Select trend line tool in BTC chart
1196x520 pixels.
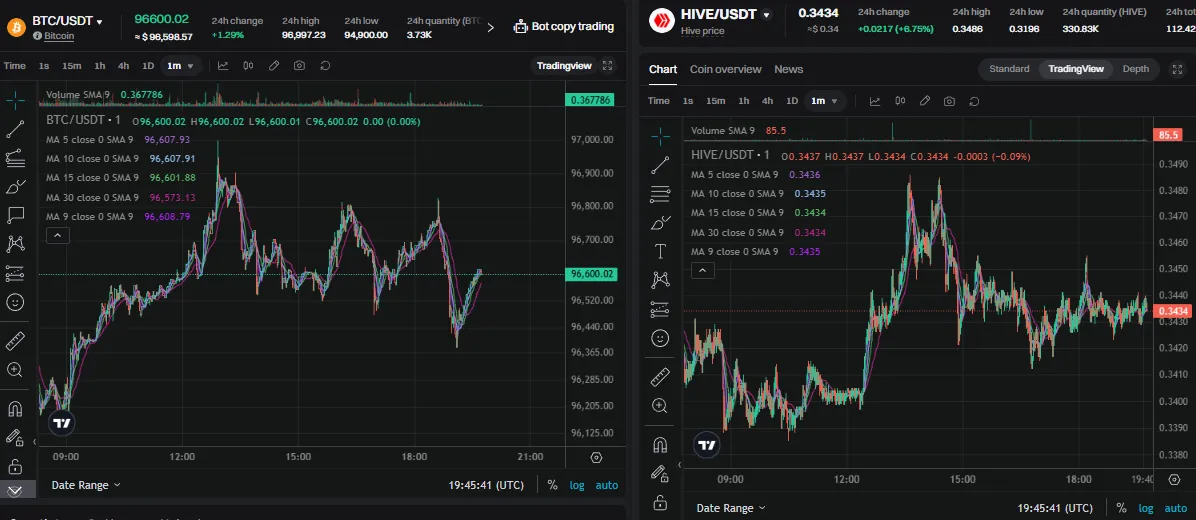click(x=15, y=129)
